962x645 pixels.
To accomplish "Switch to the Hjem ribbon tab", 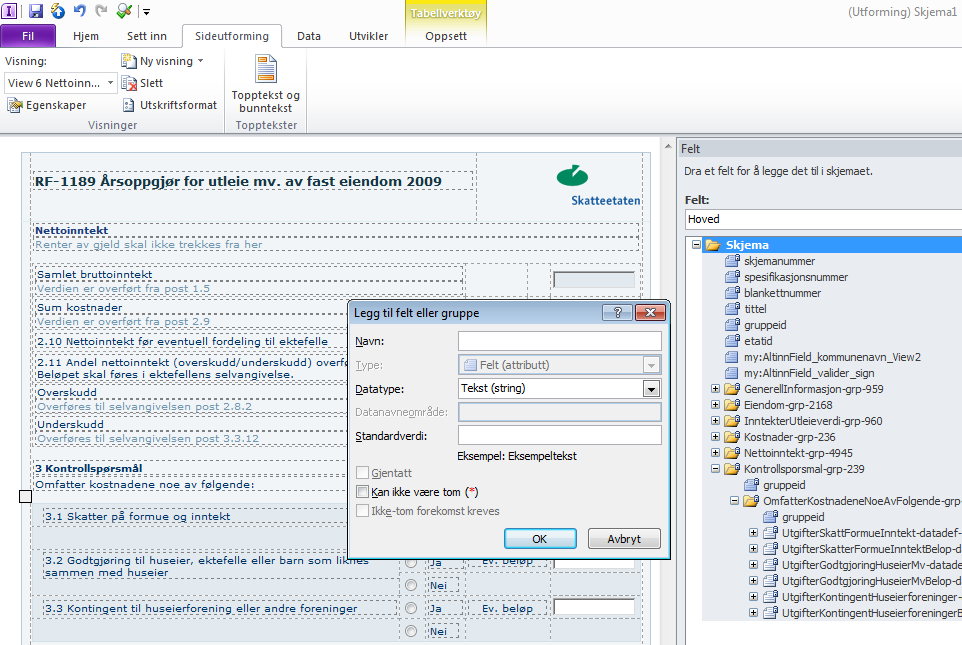I will tap(86, 36).
